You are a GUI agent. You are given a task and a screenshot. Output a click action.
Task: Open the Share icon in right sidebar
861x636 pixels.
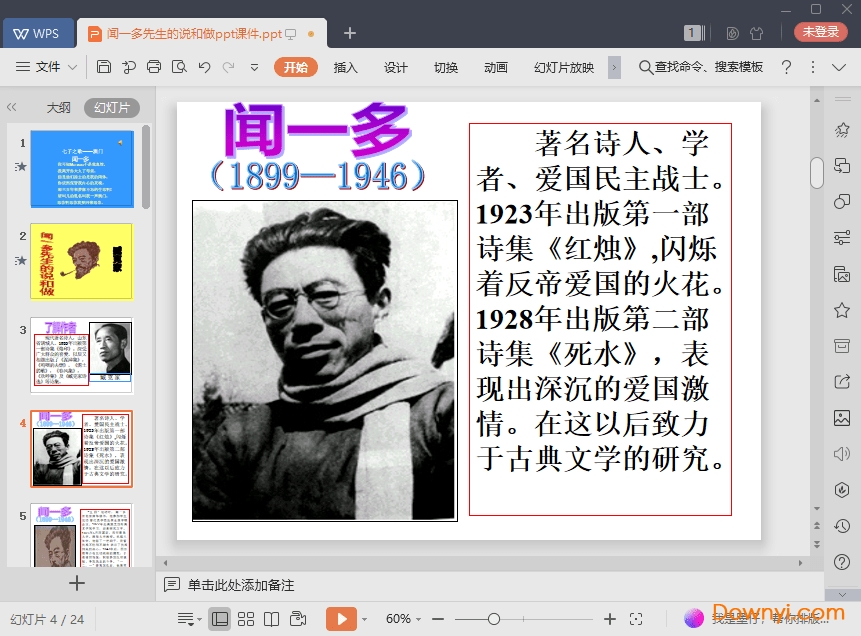point(842,381)
